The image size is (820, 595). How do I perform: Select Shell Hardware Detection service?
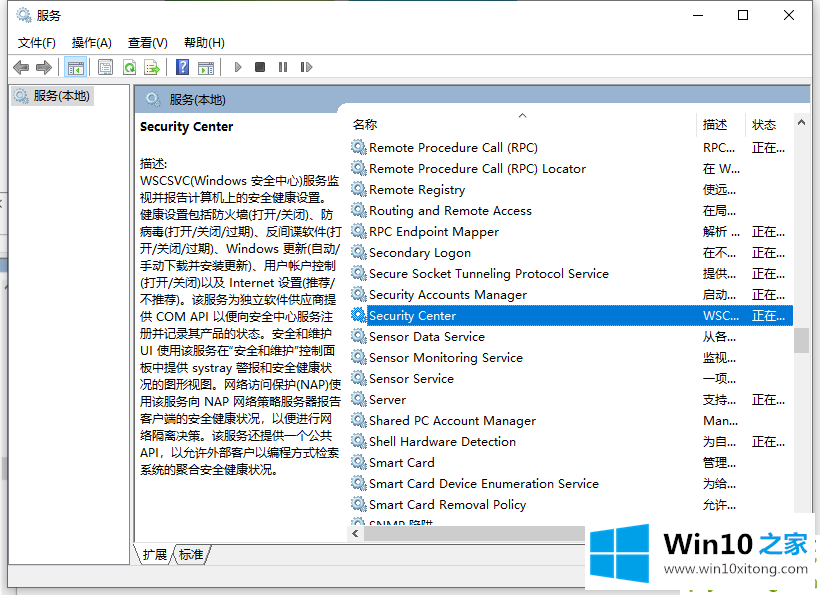(x=571, y=441)
